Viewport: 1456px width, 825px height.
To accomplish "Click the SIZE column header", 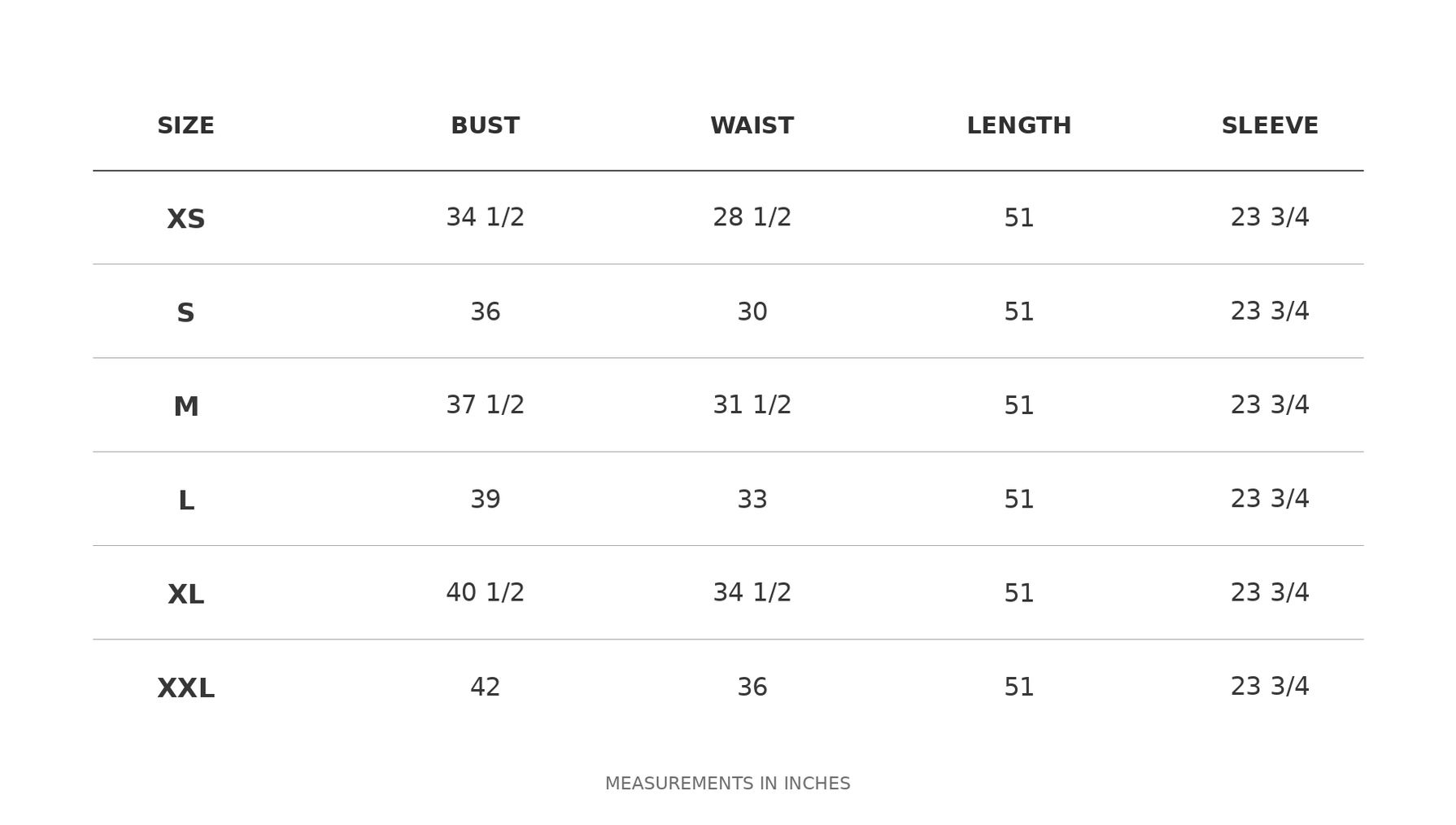I will [185, 126].
